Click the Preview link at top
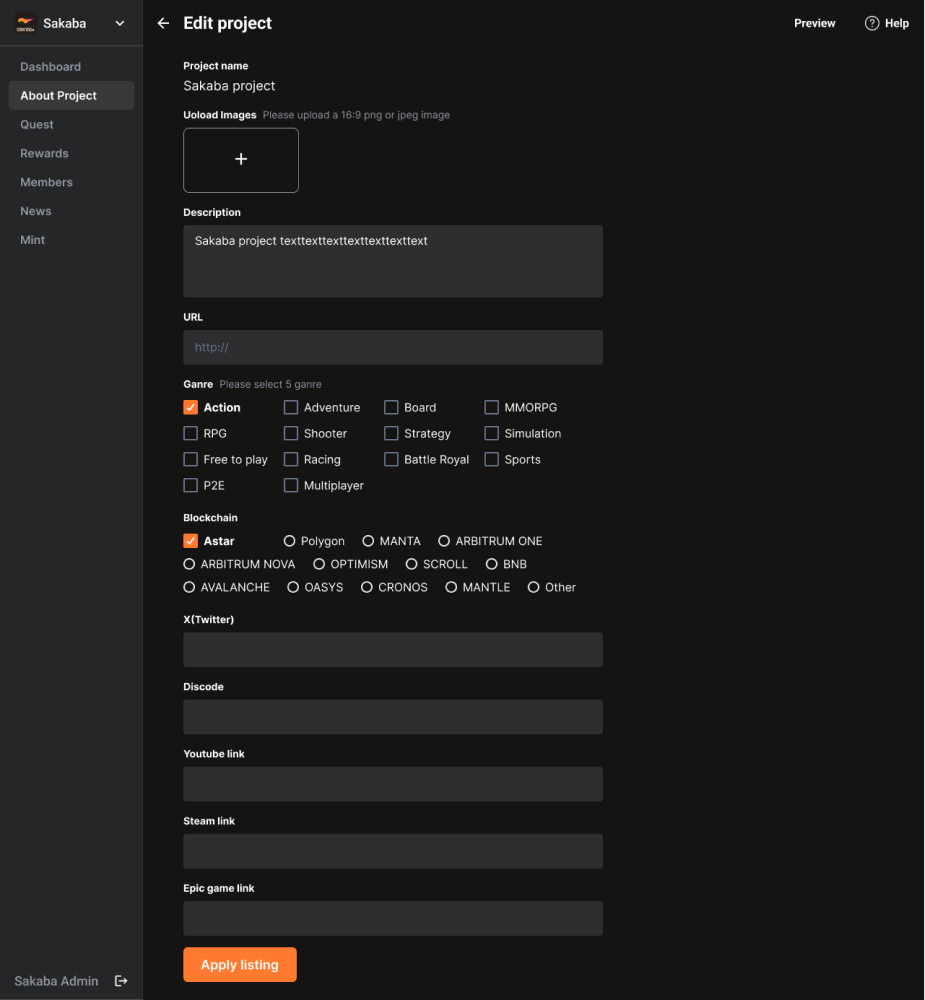The width and height of the screenshot is (925, 1000). (814, 23)
